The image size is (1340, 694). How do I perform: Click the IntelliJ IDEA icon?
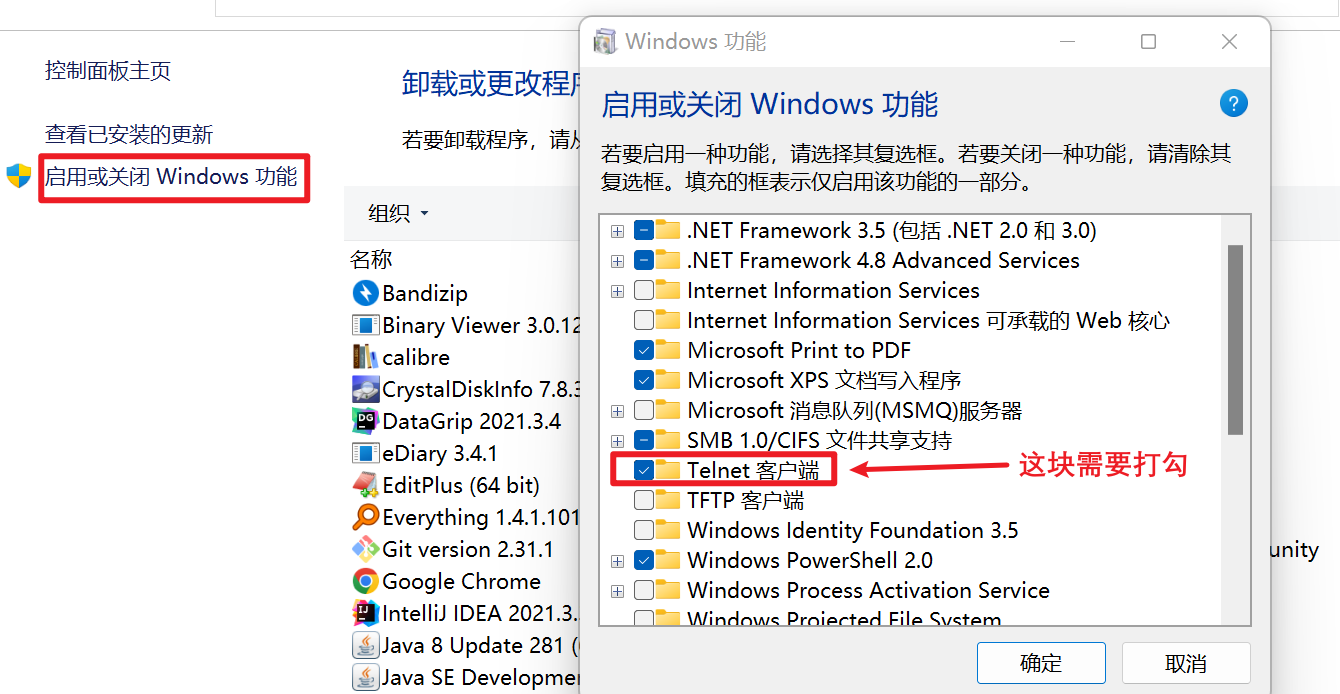[x=365, y=613]
